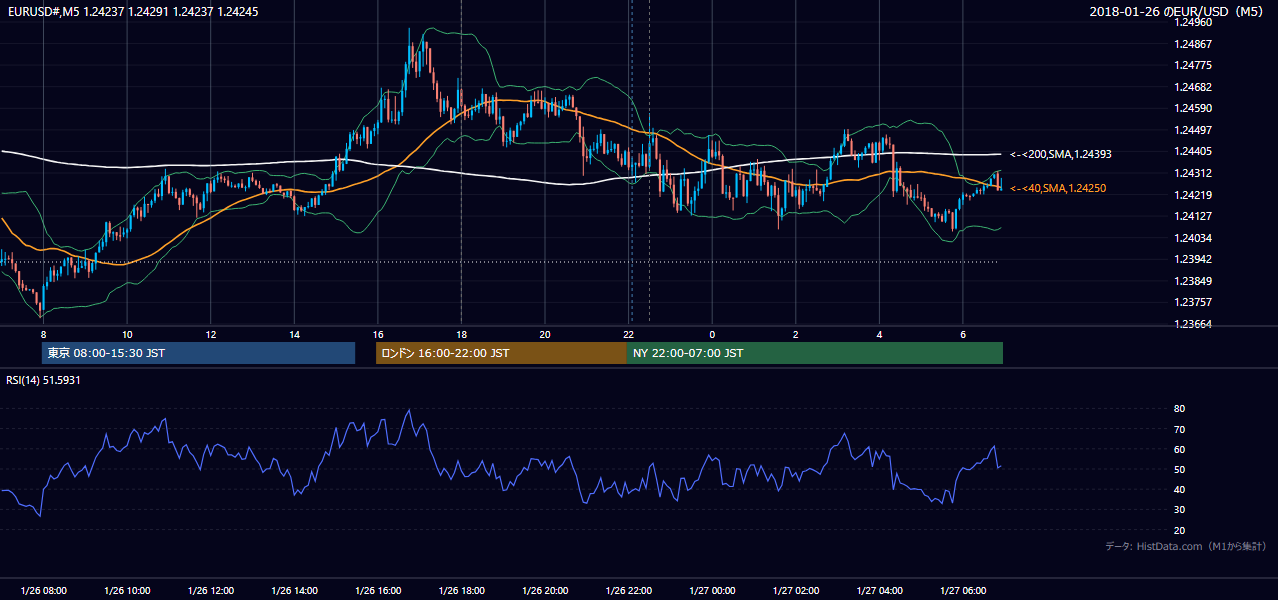Select the 1/26 16:00 time label
Viewport: 1278px width, 600px height.
[x=378, y=591]
